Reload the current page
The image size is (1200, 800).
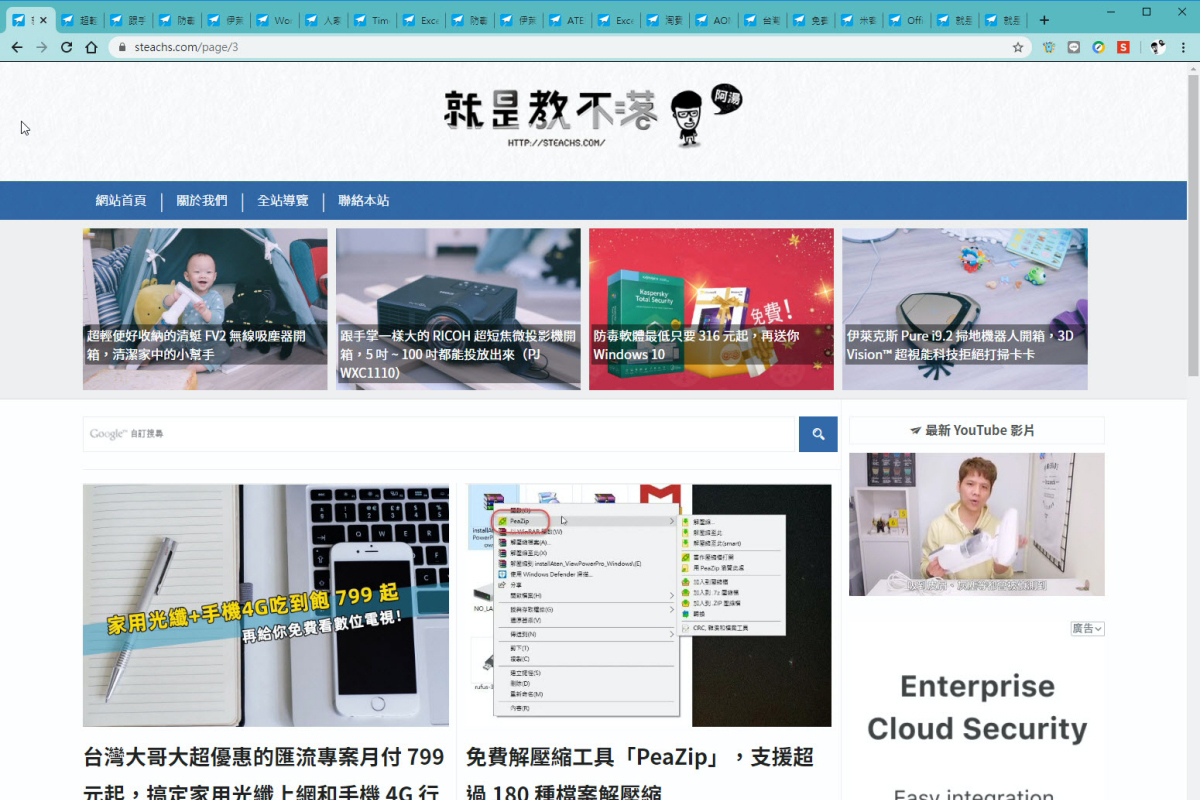pos(67,46)
